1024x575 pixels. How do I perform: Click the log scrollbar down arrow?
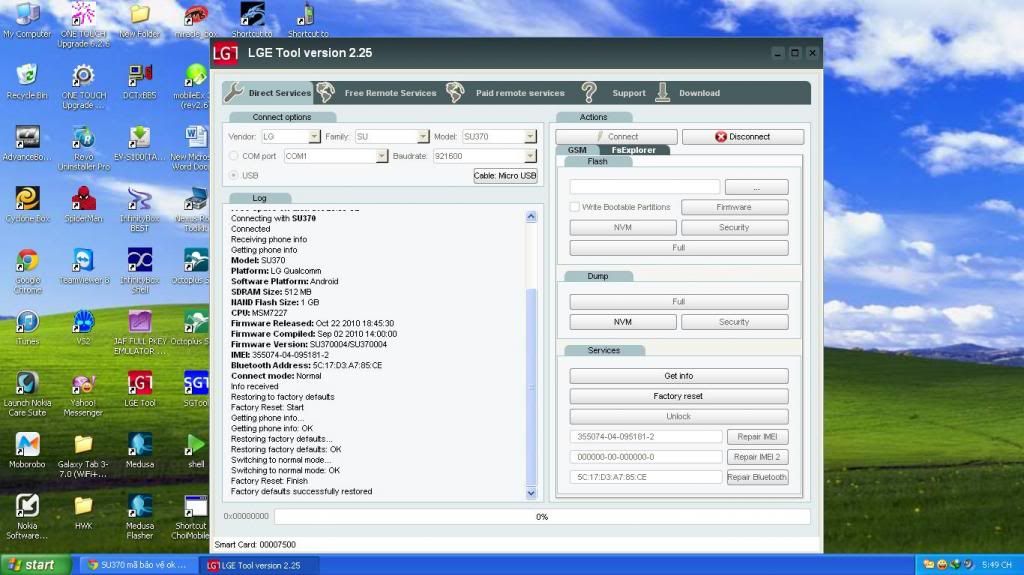(531, 493)
